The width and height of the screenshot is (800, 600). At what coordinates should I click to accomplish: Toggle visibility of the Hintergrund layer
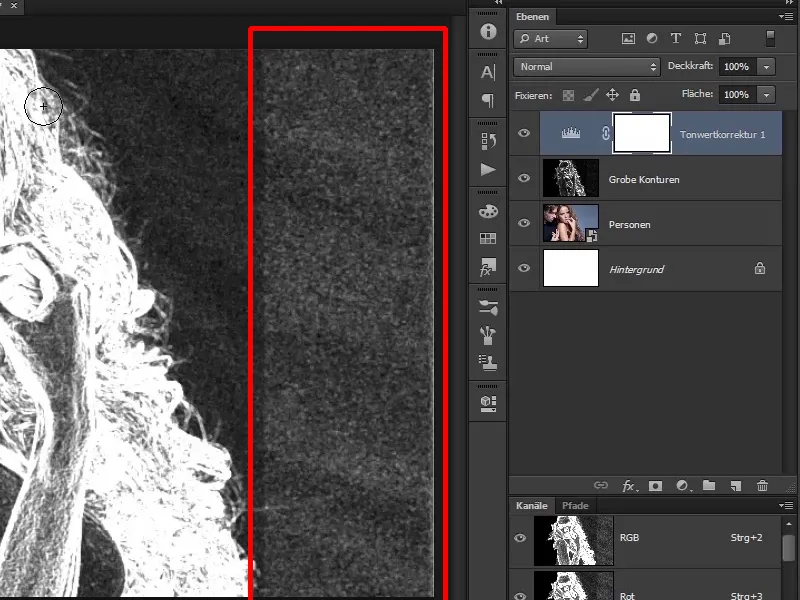pyautogui.click(x=524, y=268)
